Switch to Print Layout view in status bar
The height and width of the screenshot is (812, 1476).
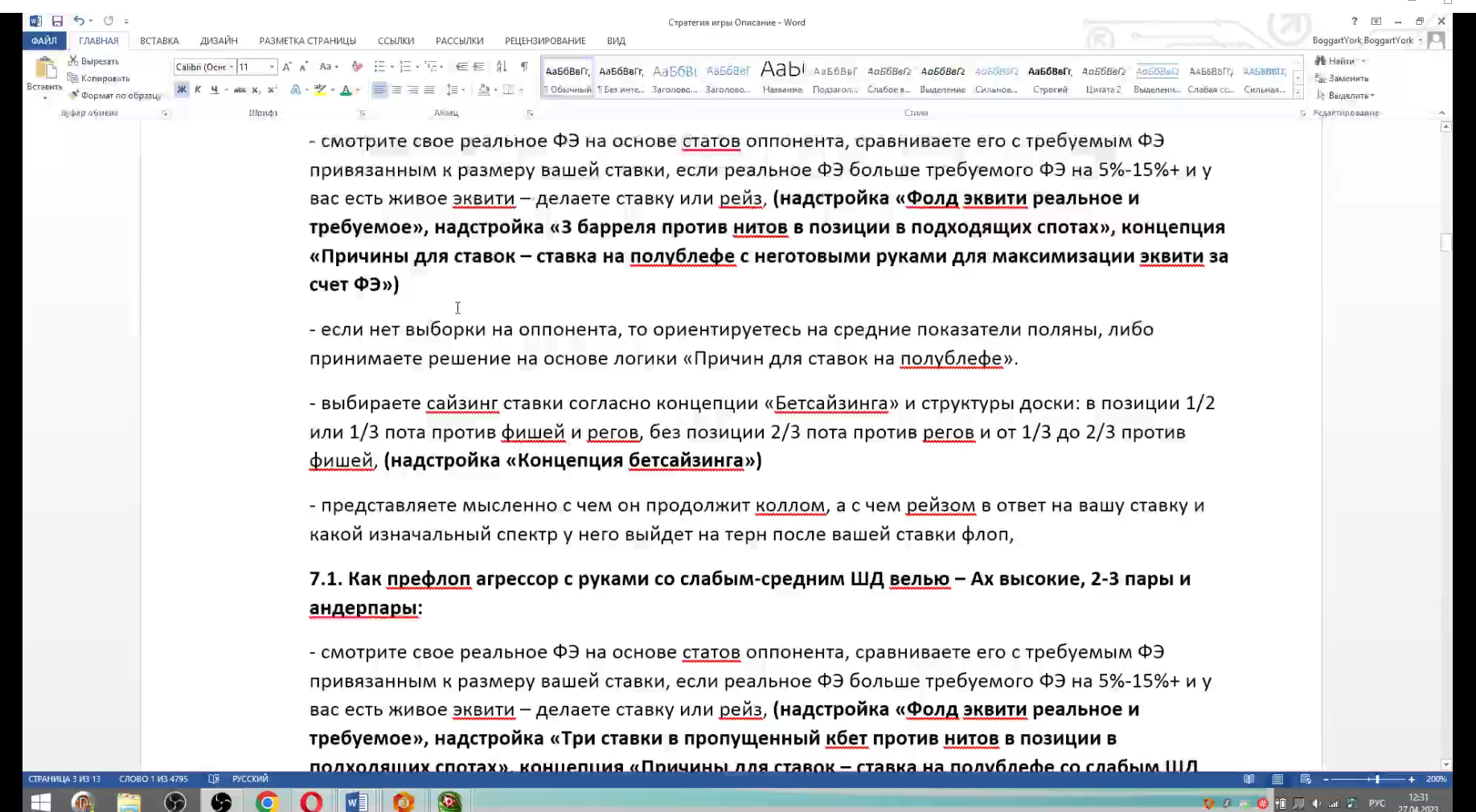click(1277, 779)
